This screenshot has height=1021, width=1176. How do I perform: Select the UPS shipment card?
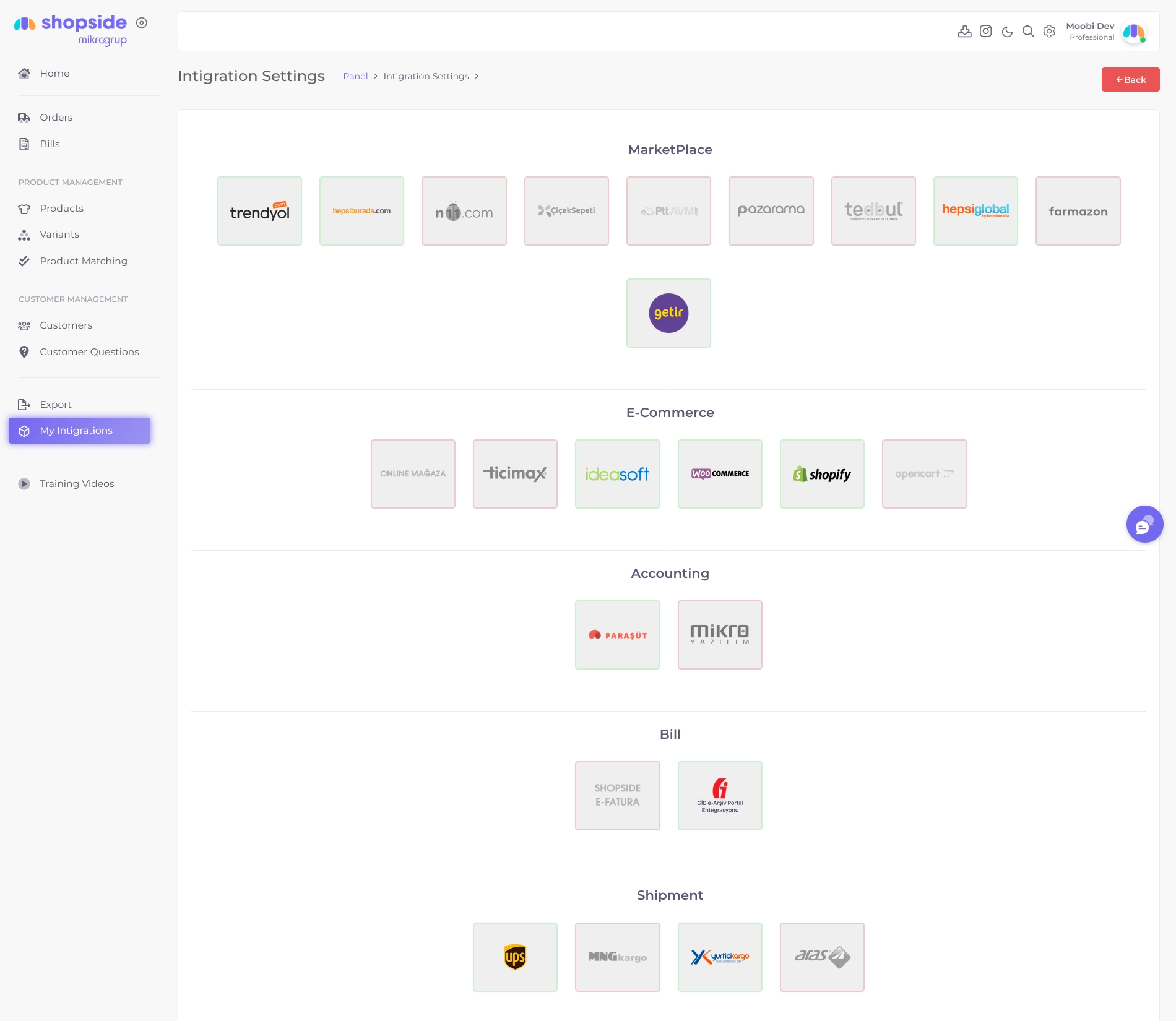pyautogui.click(x=515, y=957)
